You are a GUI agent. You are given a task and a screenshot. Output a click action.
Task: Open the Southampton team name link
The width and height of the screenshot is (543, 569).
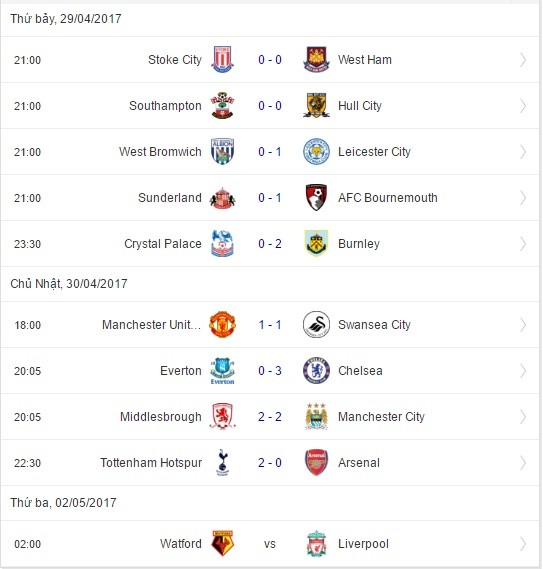(165, 106)
